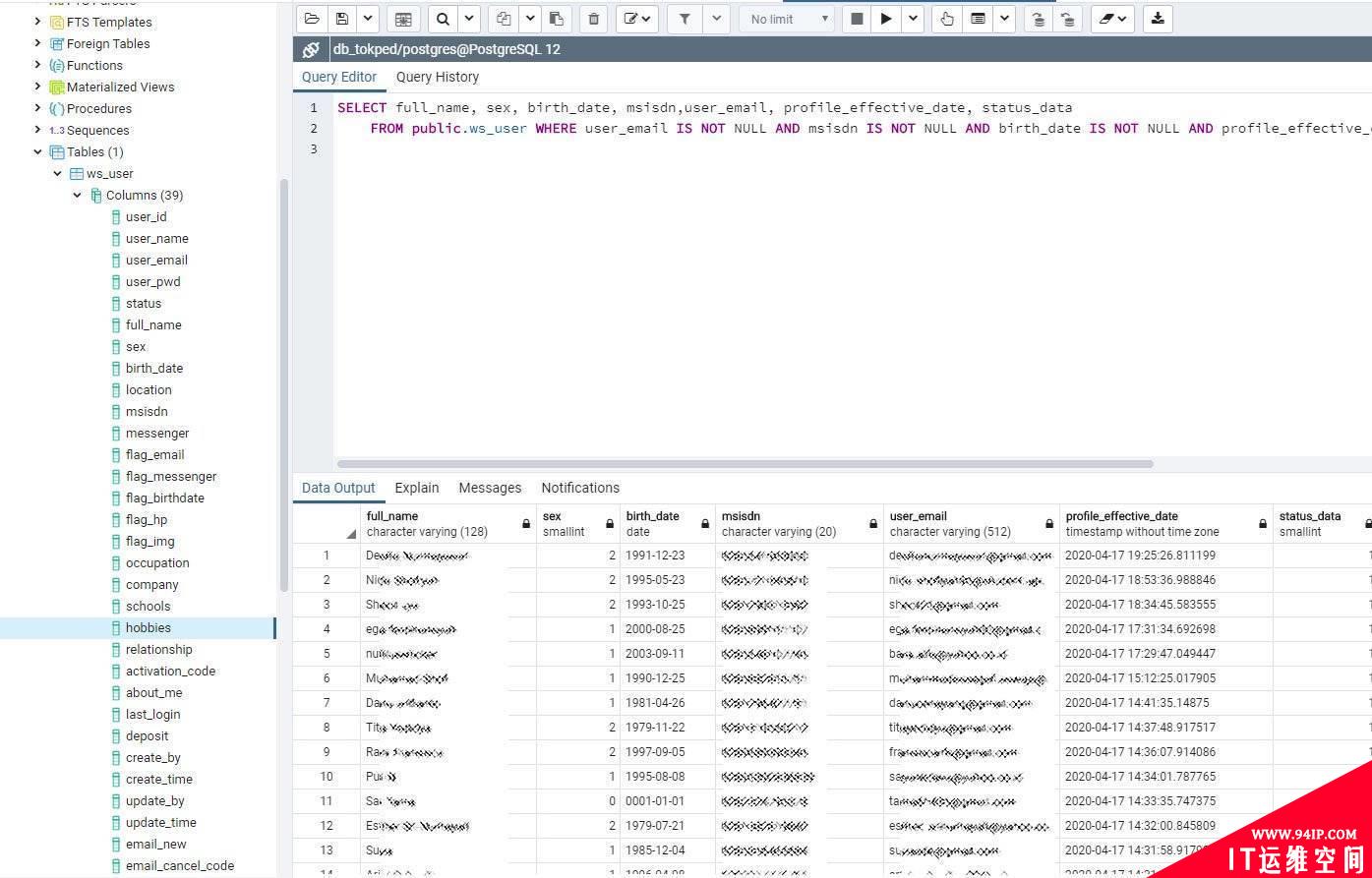Viewport: 1372px width, 878px height.
Task: Expand the Foreign Tables node
Action: [37, 43]
